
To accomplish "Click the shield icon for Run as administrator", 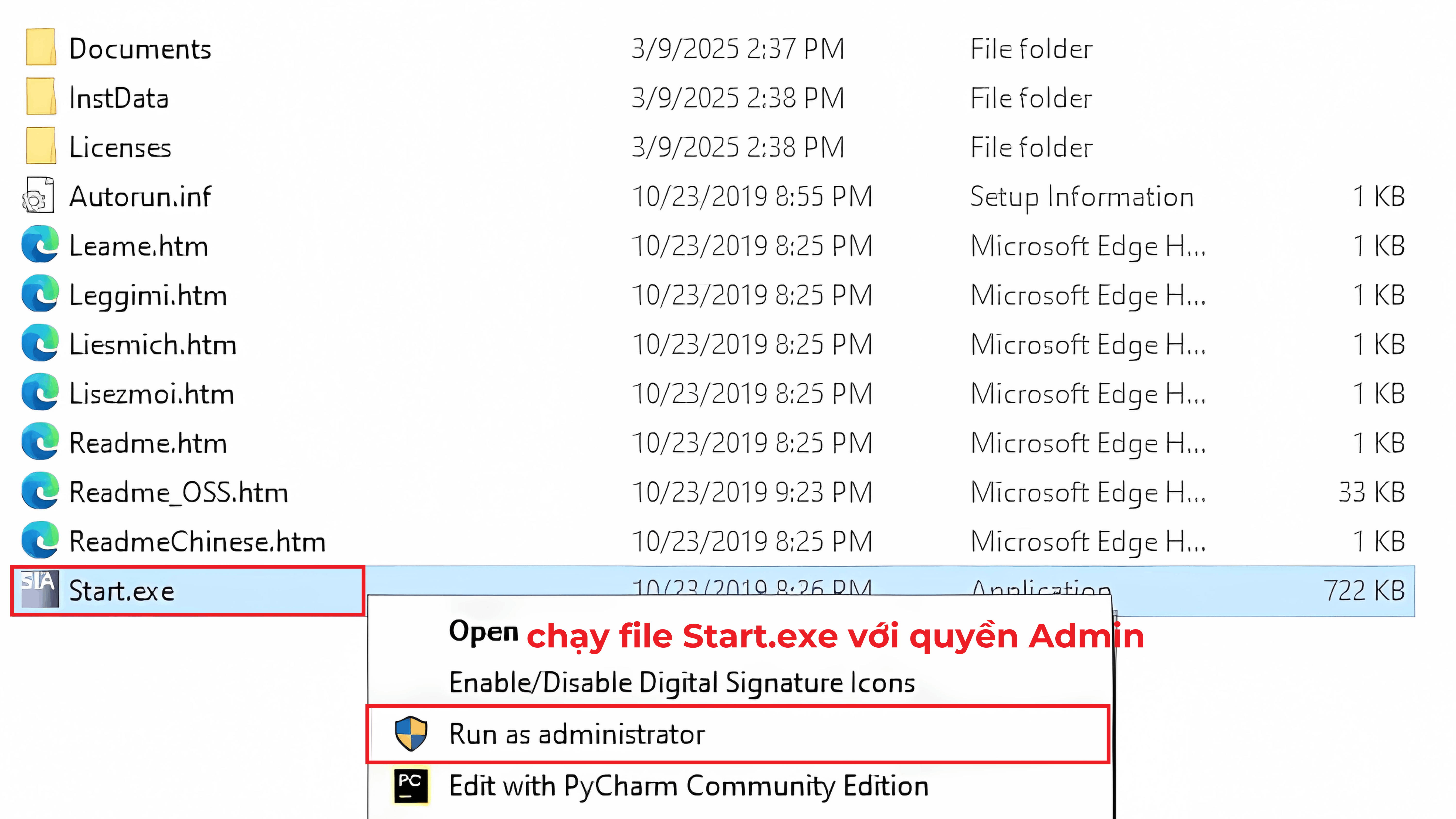I will click(411, 734).
